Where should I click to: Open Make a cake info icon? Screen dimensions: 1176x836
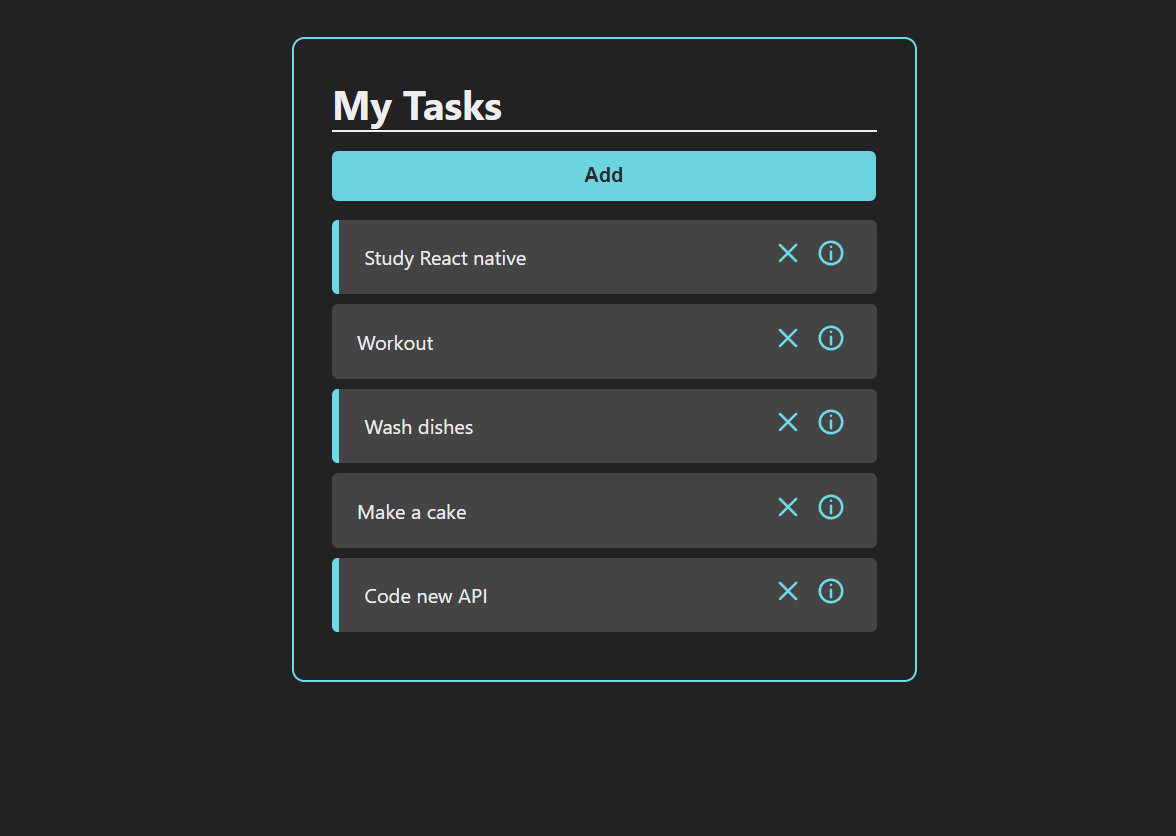click(x=830, y=507)
